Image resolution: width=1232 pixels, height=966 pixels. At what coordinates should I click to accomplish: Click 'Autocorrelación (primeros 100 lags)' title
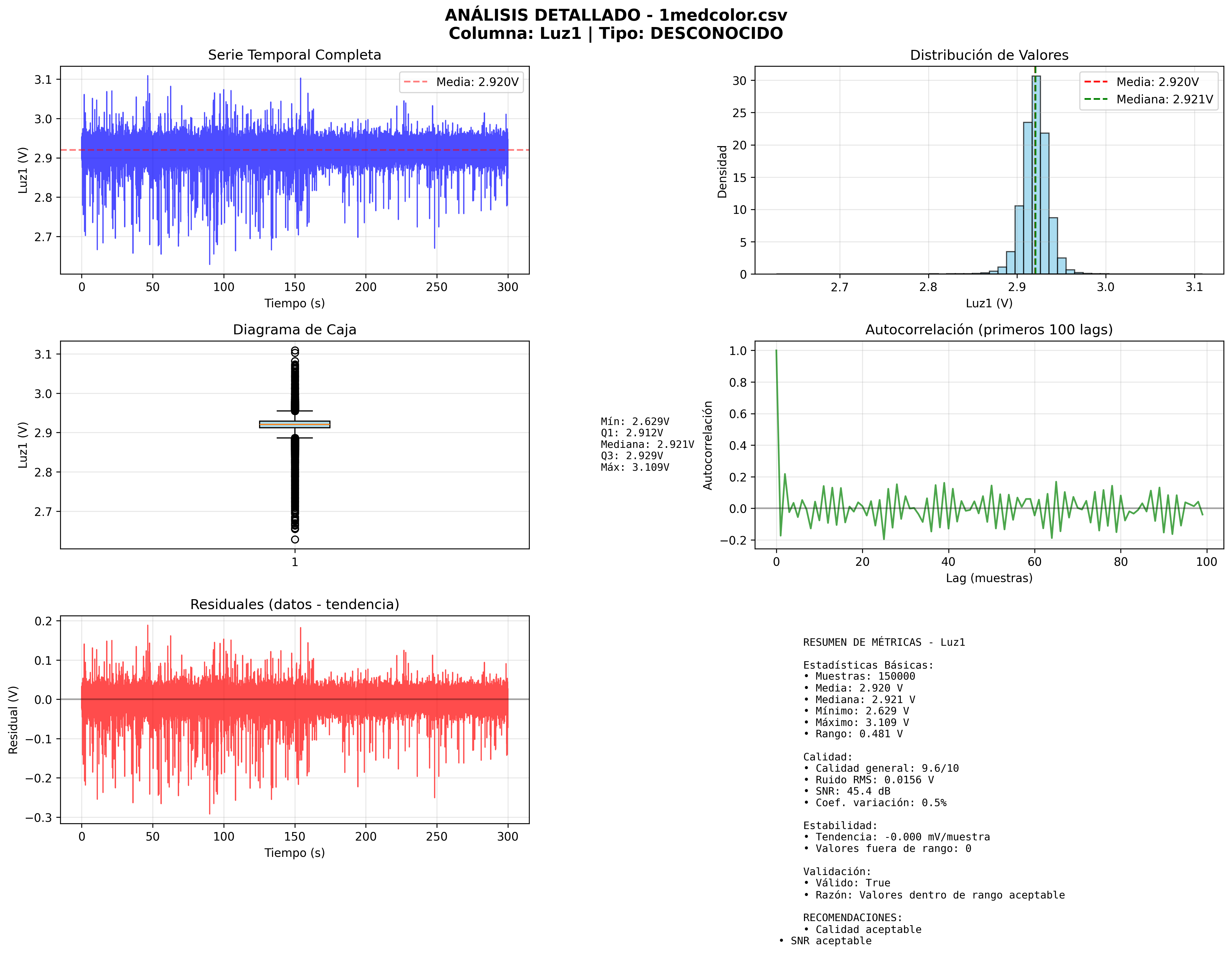(988, 330)
